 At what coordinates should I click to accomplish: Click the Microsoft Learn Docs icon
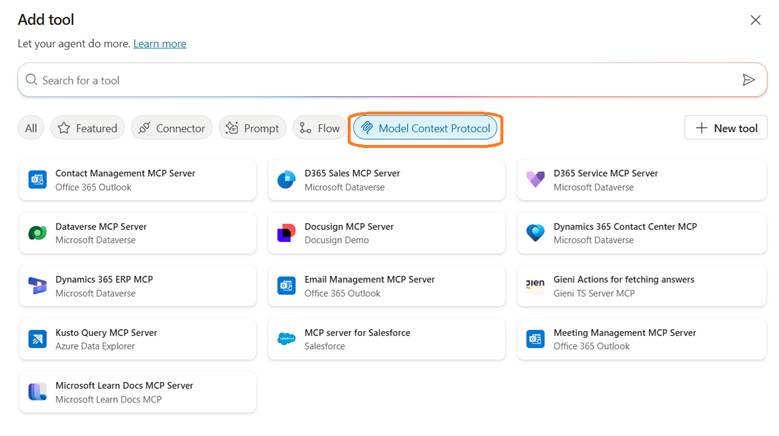tap(37, 392)
